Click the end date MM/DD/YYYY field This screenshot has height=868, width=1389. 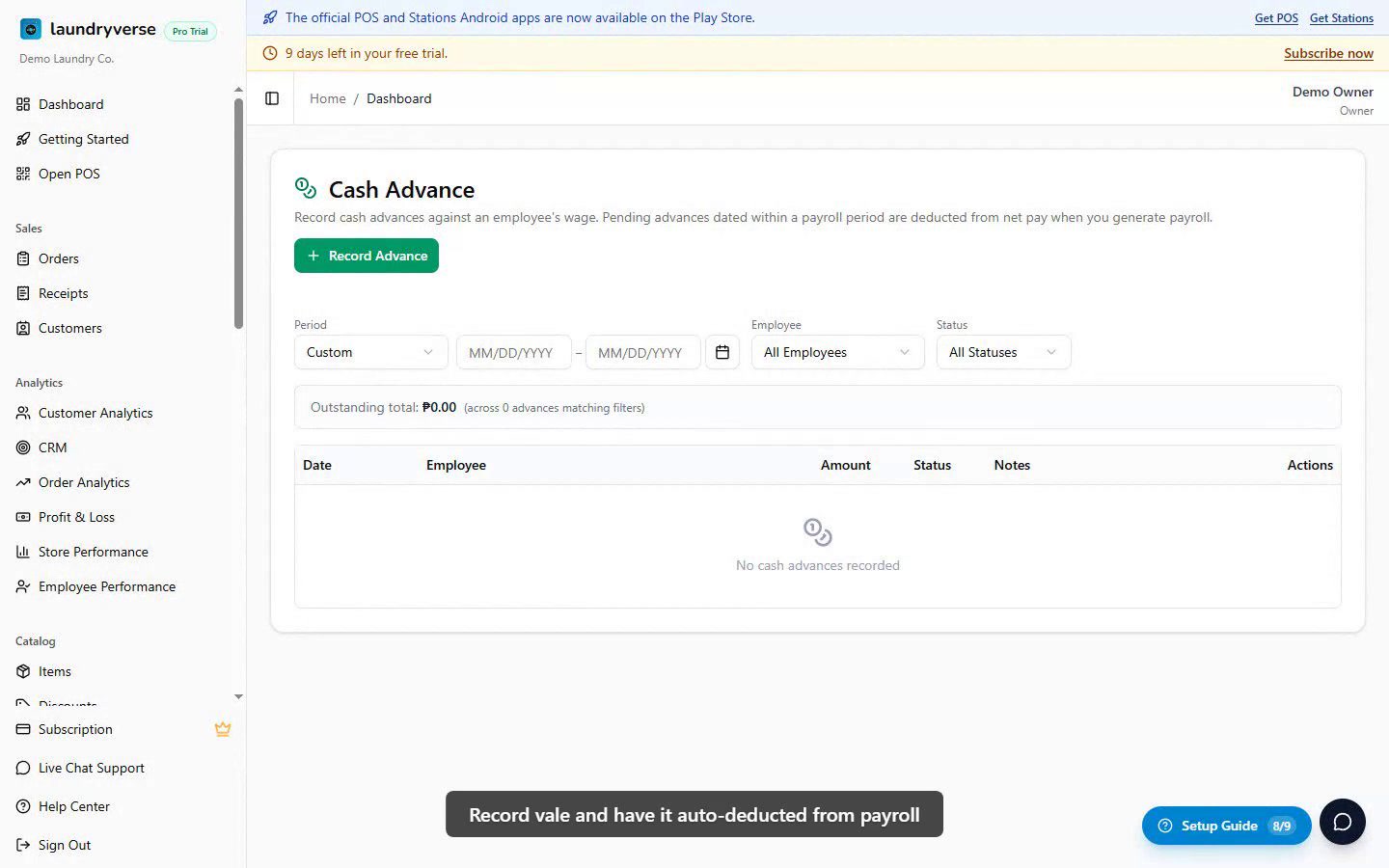(x=642, y=352)
